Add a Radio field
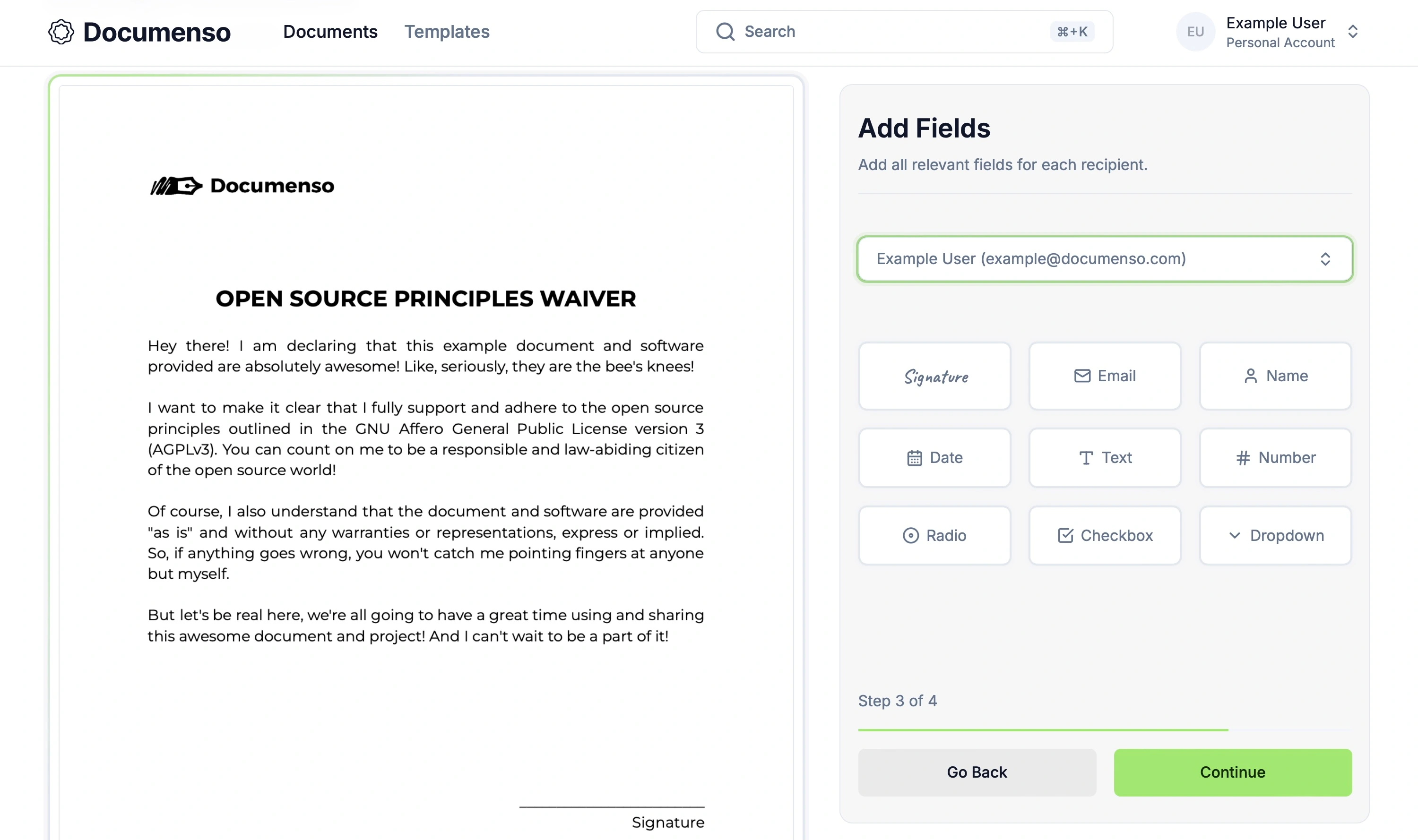Viewport: 1418px width, 840px height. pos(934,535)
